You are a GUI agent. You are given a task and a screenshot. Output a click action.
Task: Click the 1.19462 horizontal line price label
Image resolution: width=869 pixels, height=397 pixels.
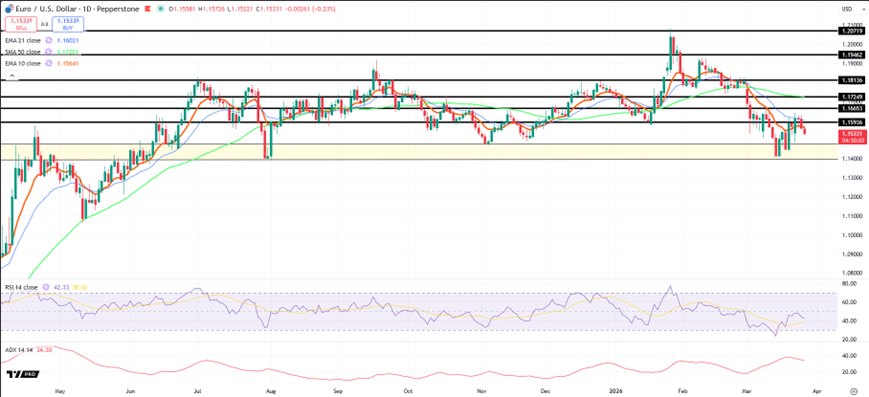click(x=851, y=55)
